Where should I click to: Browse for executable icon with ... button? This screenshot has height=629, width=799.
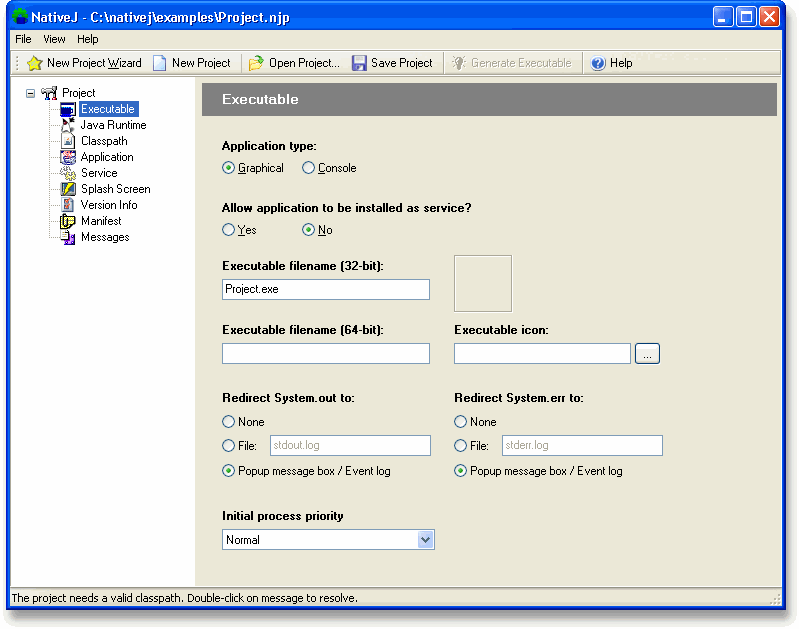point(647,354)
